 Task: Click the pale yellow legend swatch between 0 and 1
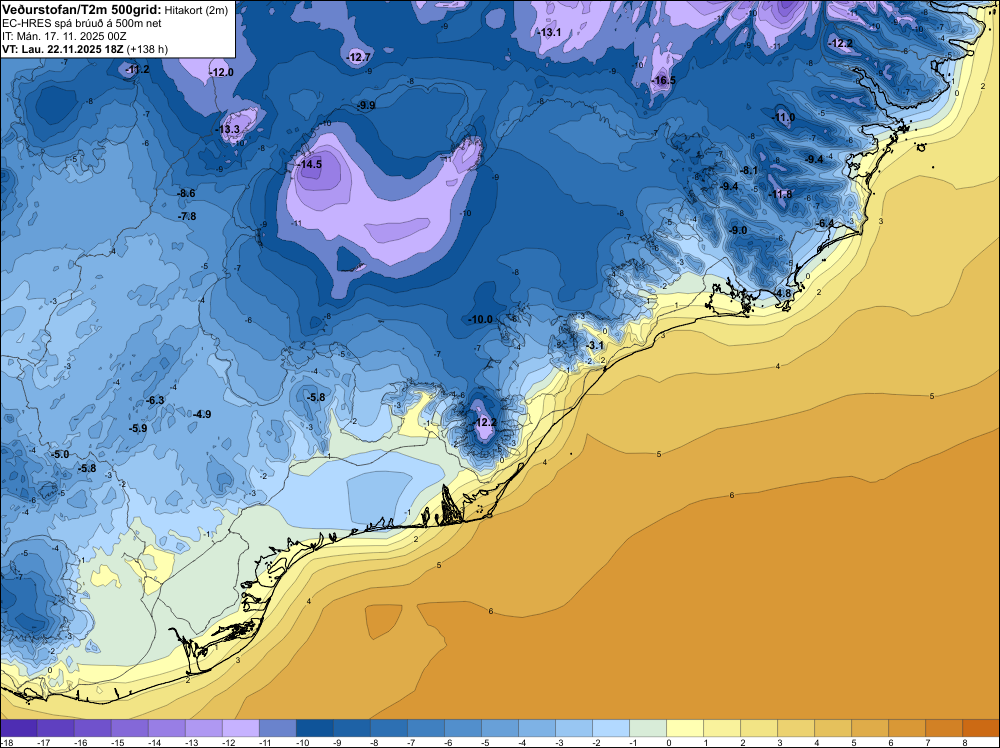[x=685, y=728]
